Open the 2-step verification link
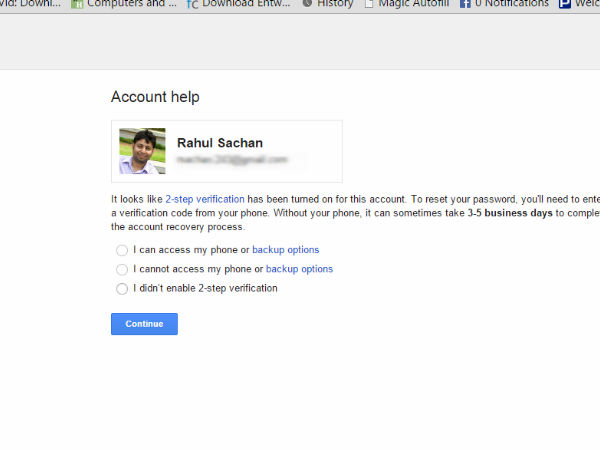The image size is (600, 450). [205, 200]
